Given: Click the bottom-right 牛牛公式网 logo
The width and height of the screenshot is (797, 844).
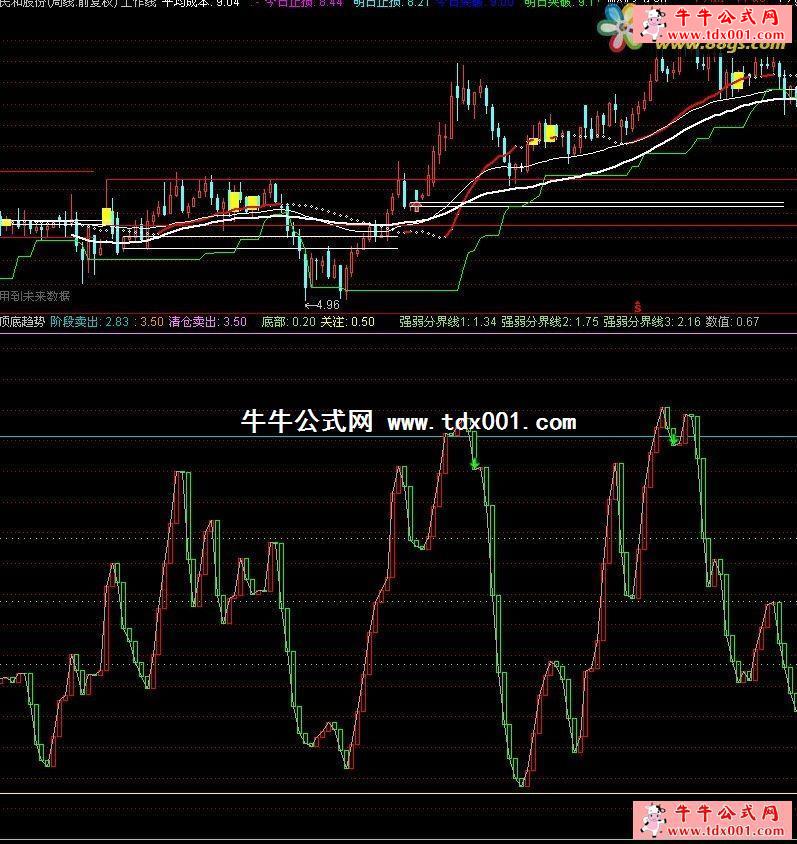Looking at the screenshot, I should (x=713, y=819).
